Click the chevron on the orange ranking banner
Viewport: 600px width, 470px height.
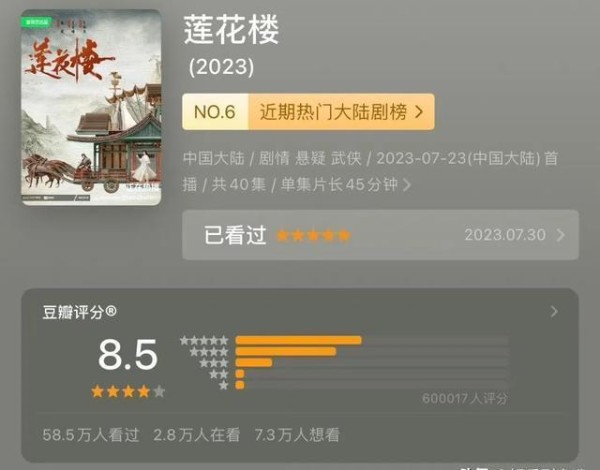[x=419, y=112]
